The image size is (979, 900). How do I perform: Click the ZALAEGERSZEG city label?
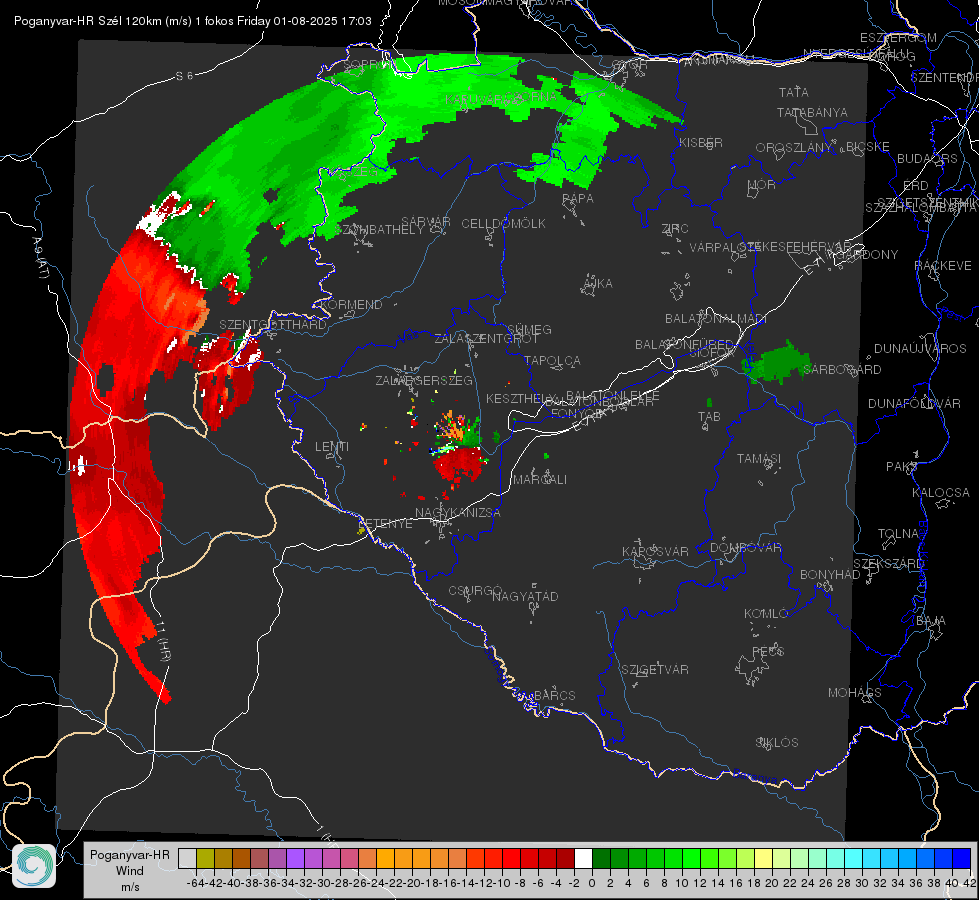[424, 380]
